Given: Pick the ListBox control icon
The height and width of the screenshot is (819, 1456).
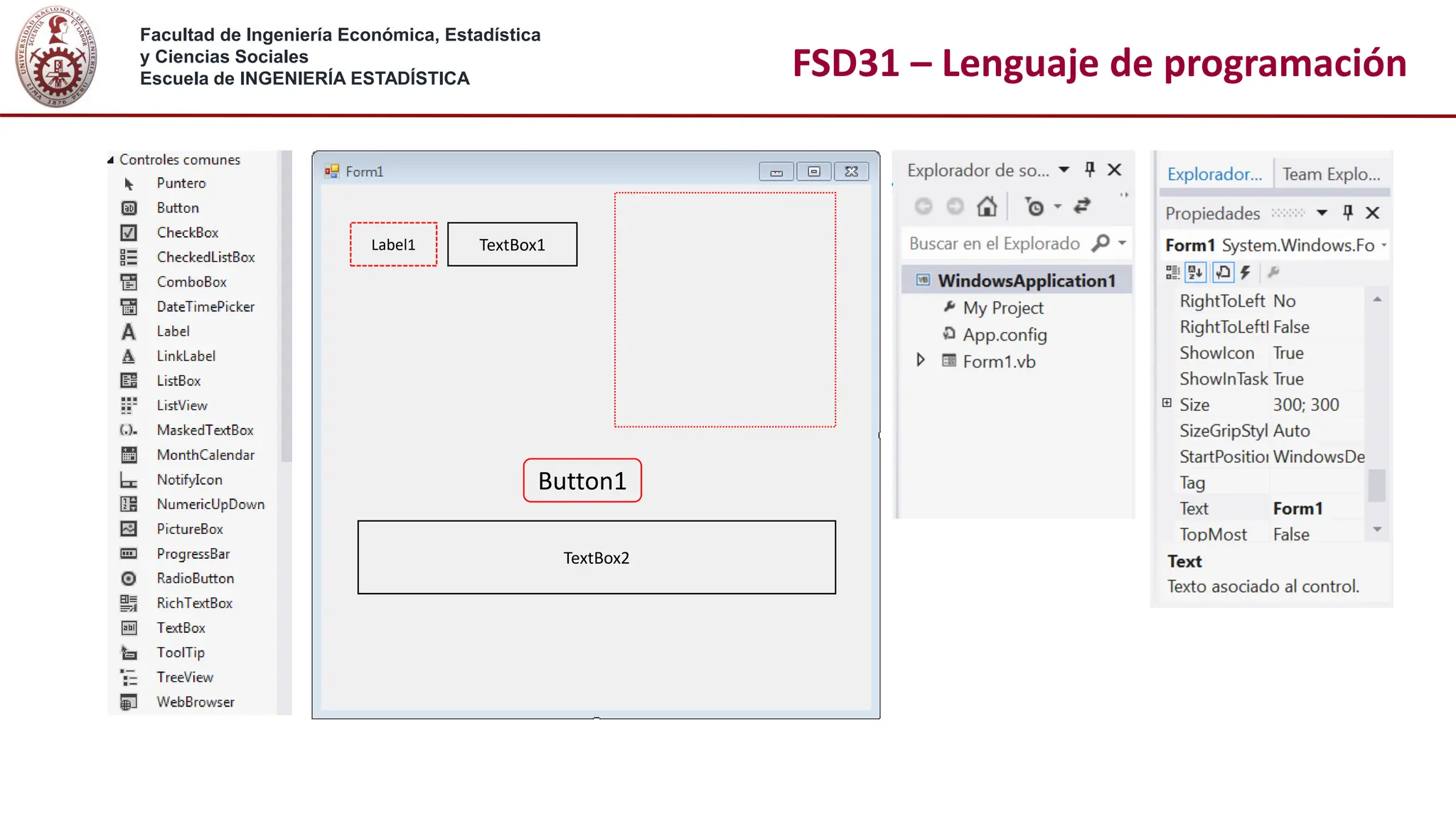Looking at the screenshot, I should (129, 381).
